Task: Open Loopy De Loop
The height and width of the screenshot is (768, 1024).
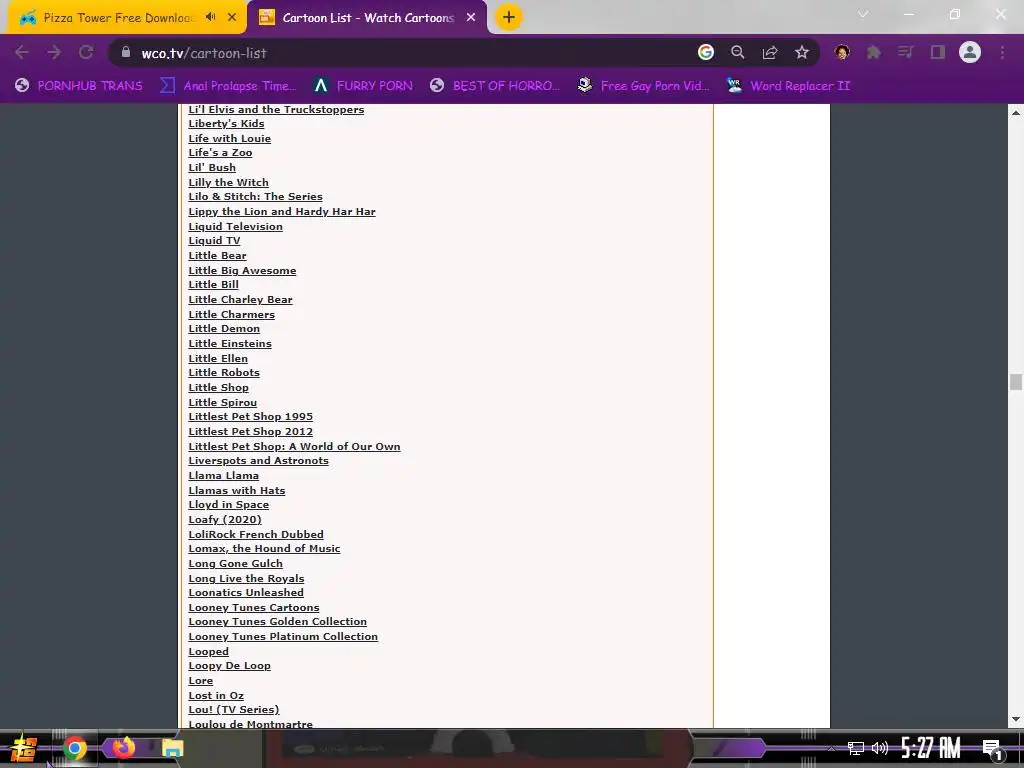Action: tap(230, 666)
